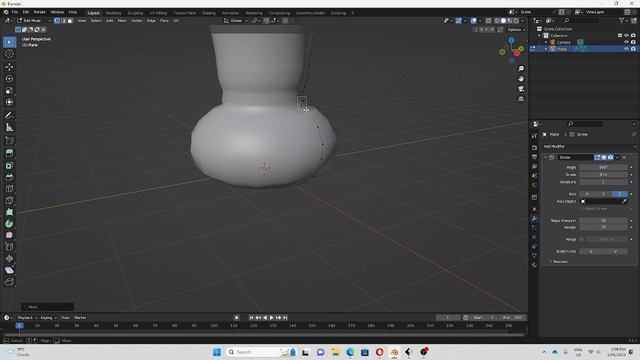Jump to end frame button

[x=285, y=318]
